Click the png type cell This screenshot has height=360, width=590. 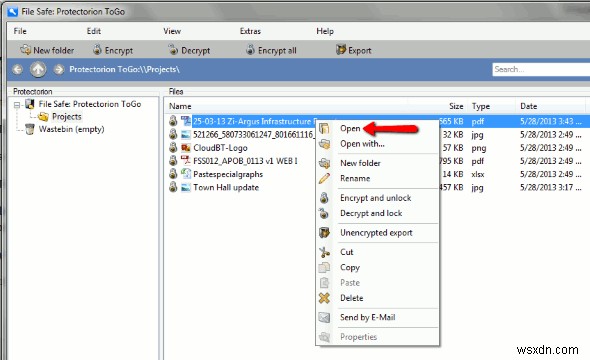click(479, 148)
